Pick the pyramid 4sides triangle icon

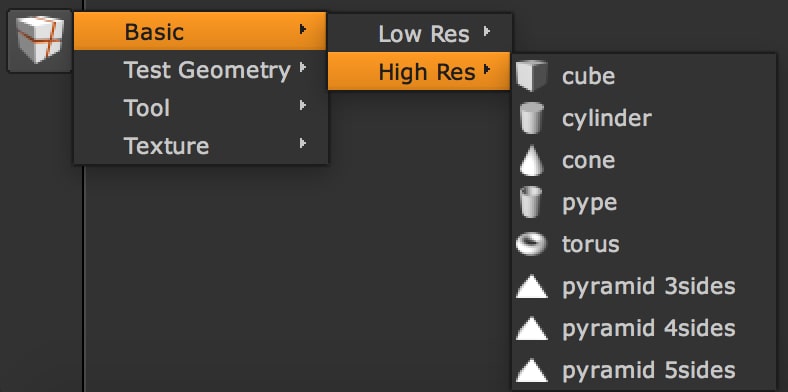pos(532,329)
